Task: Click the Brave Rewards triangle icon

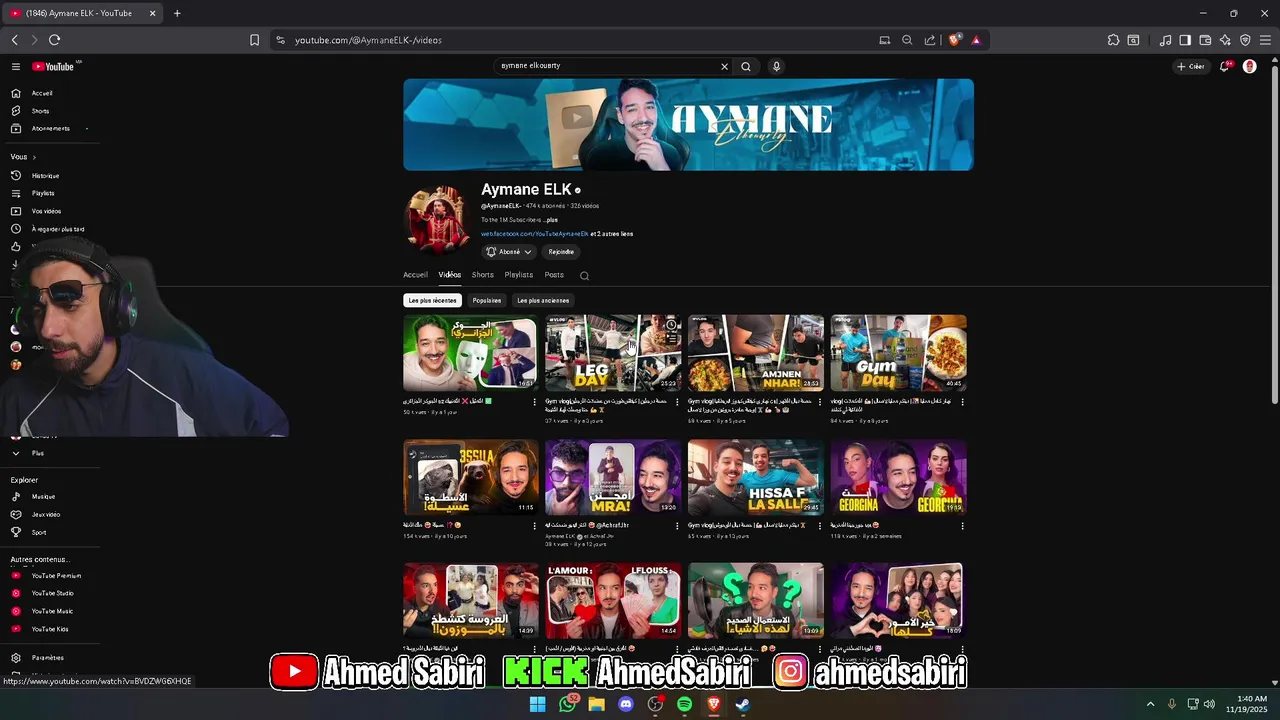Action: (976, 40)
